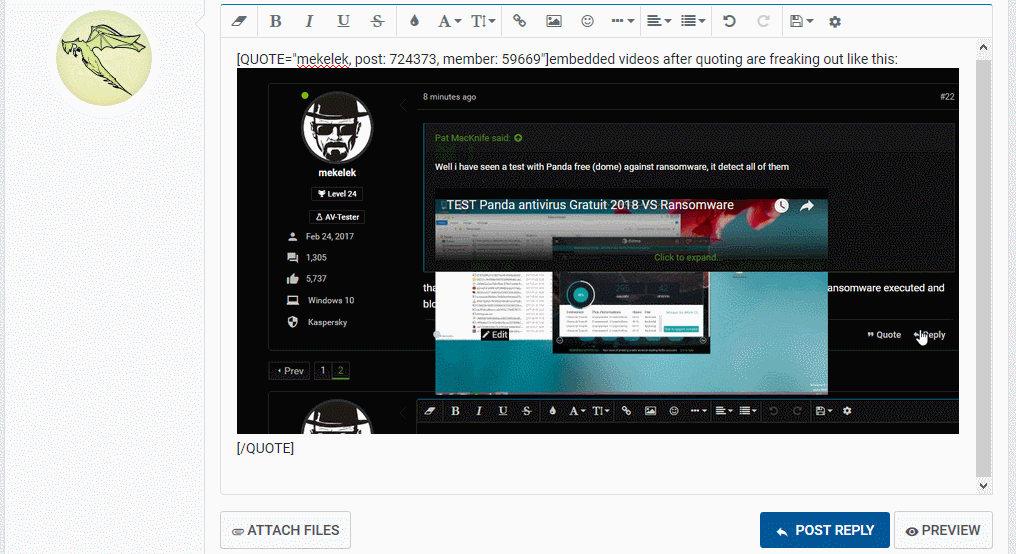This screenshot has width=1016, height=554.
Task: Open the font size dropdown
Action: click(x=484, y=21)
